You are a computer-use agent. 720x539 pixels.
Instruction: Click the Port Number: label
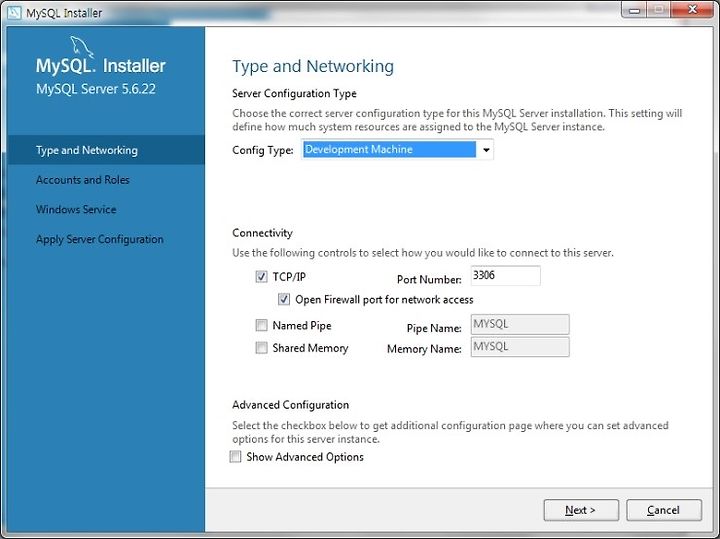point(429,280)
